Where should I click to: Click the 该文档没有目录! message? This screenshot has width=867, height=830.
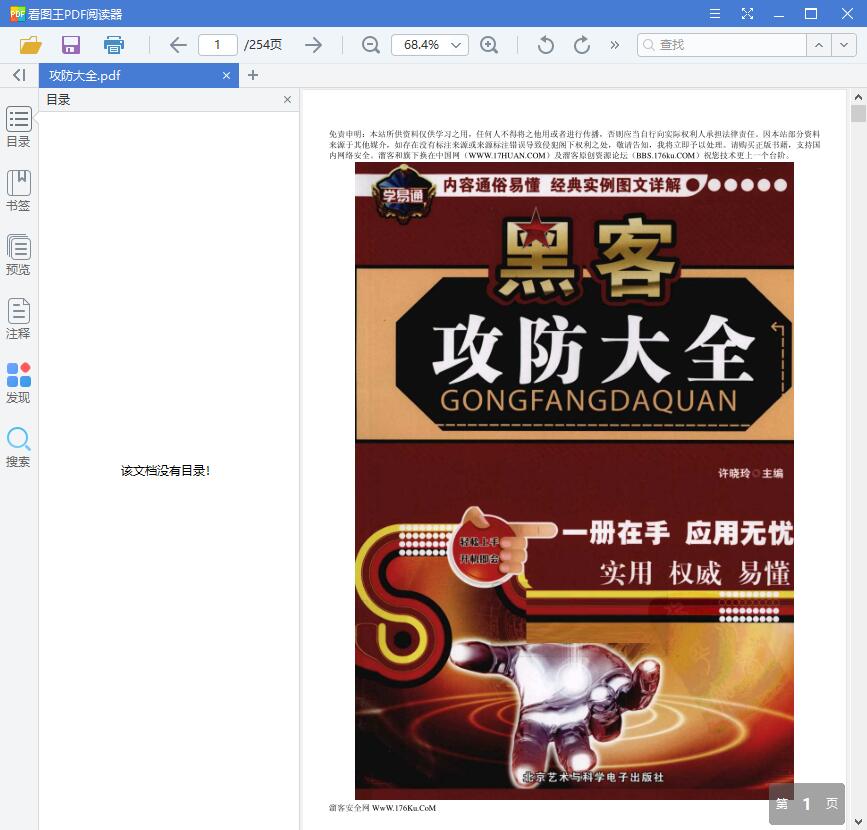point(165,471)
